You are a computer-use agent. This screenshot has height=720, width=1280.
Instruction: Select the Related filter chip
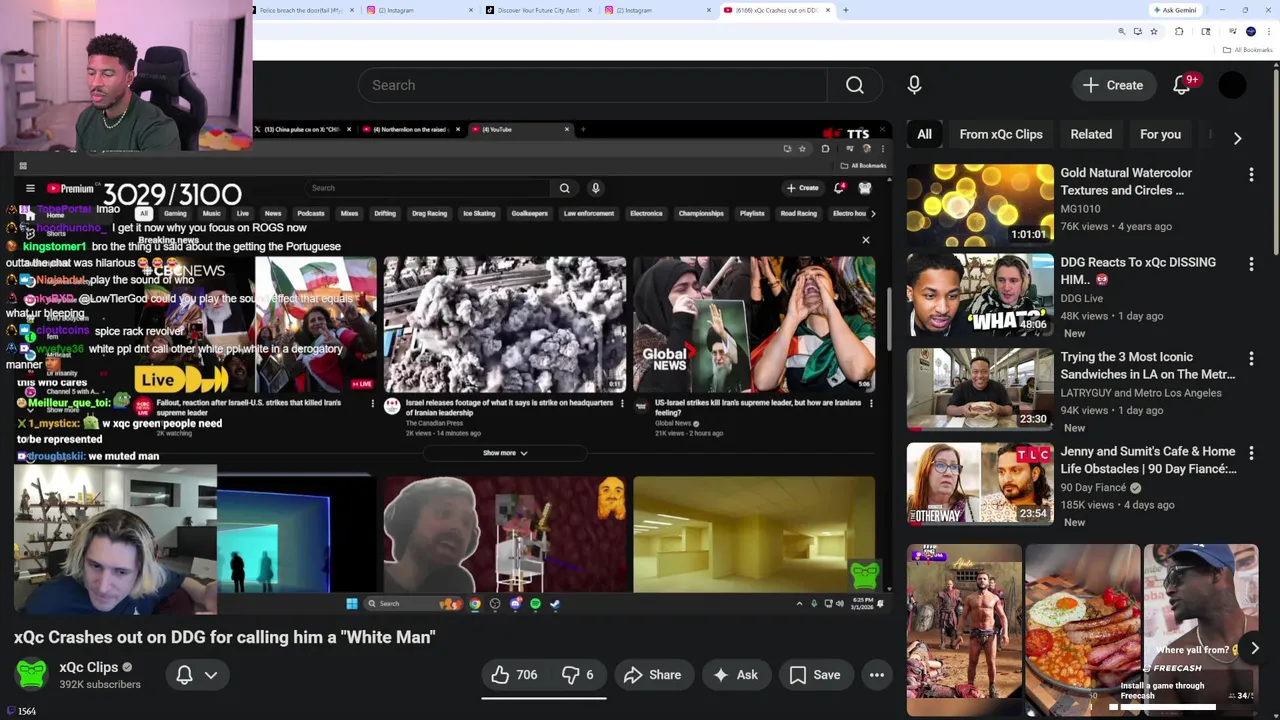[x=1091, y=134]
